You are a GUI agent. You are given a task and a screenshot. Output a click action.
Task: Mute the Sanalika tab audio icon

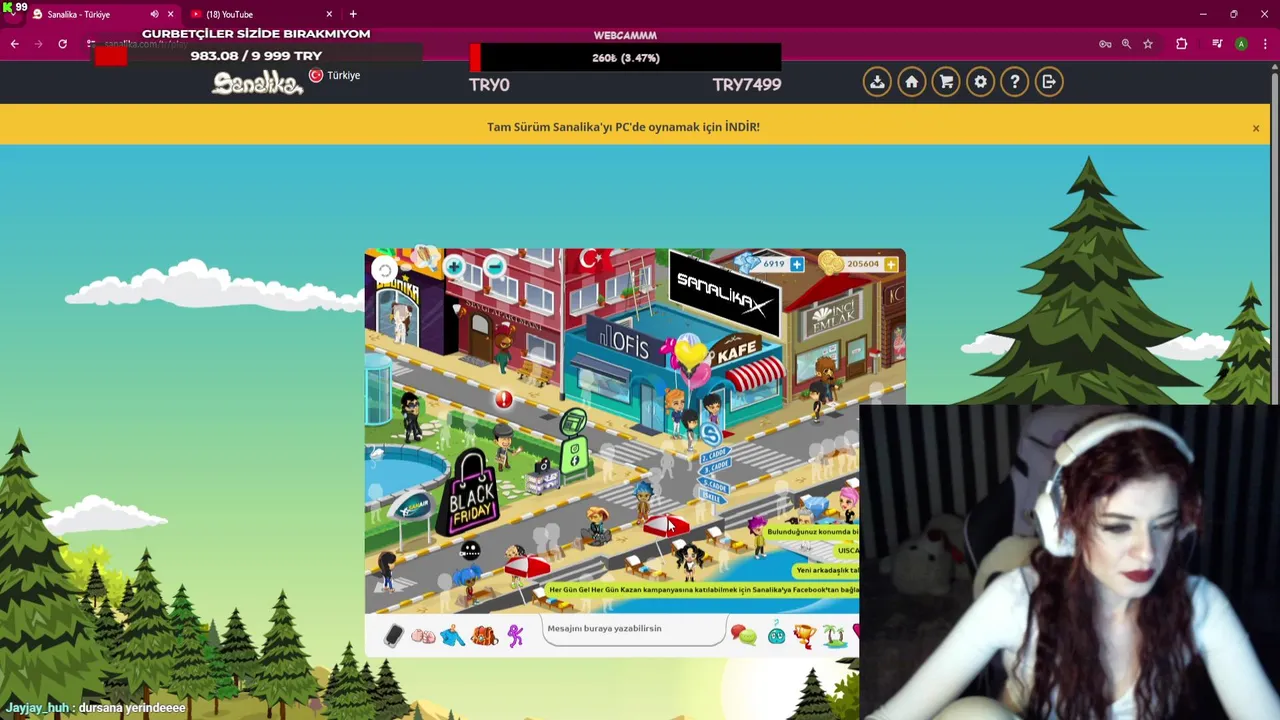click(154, 14)
